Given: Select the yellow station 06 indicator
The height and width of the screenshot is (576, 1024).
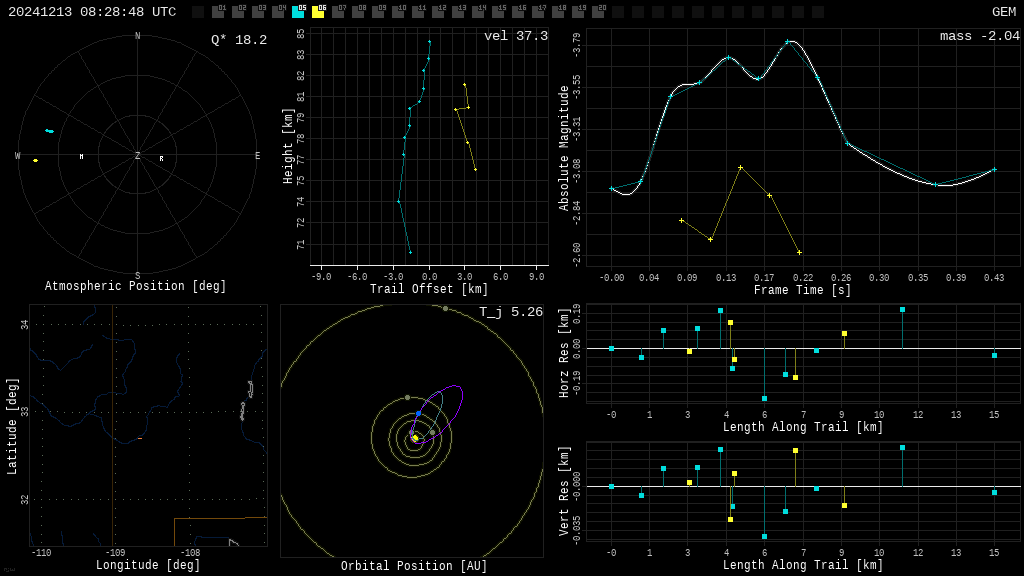Looking at the screenshot, I should [318, 12].
